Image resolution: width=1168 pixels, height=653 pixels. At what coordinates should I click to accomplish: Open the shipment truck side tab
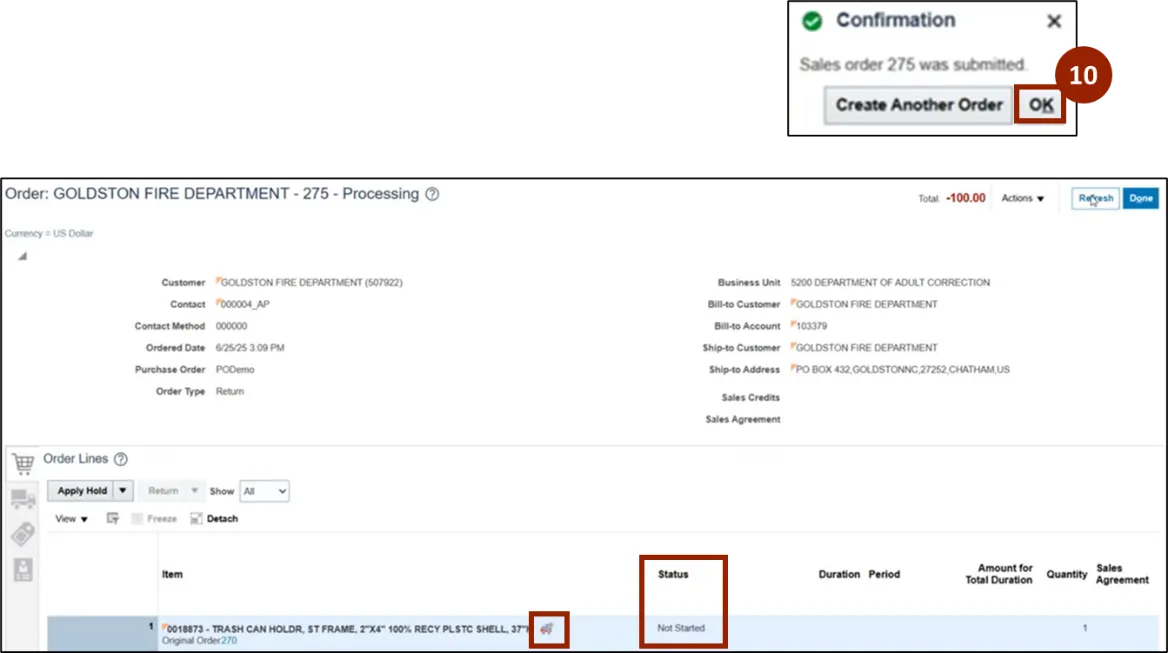[23, 498]
